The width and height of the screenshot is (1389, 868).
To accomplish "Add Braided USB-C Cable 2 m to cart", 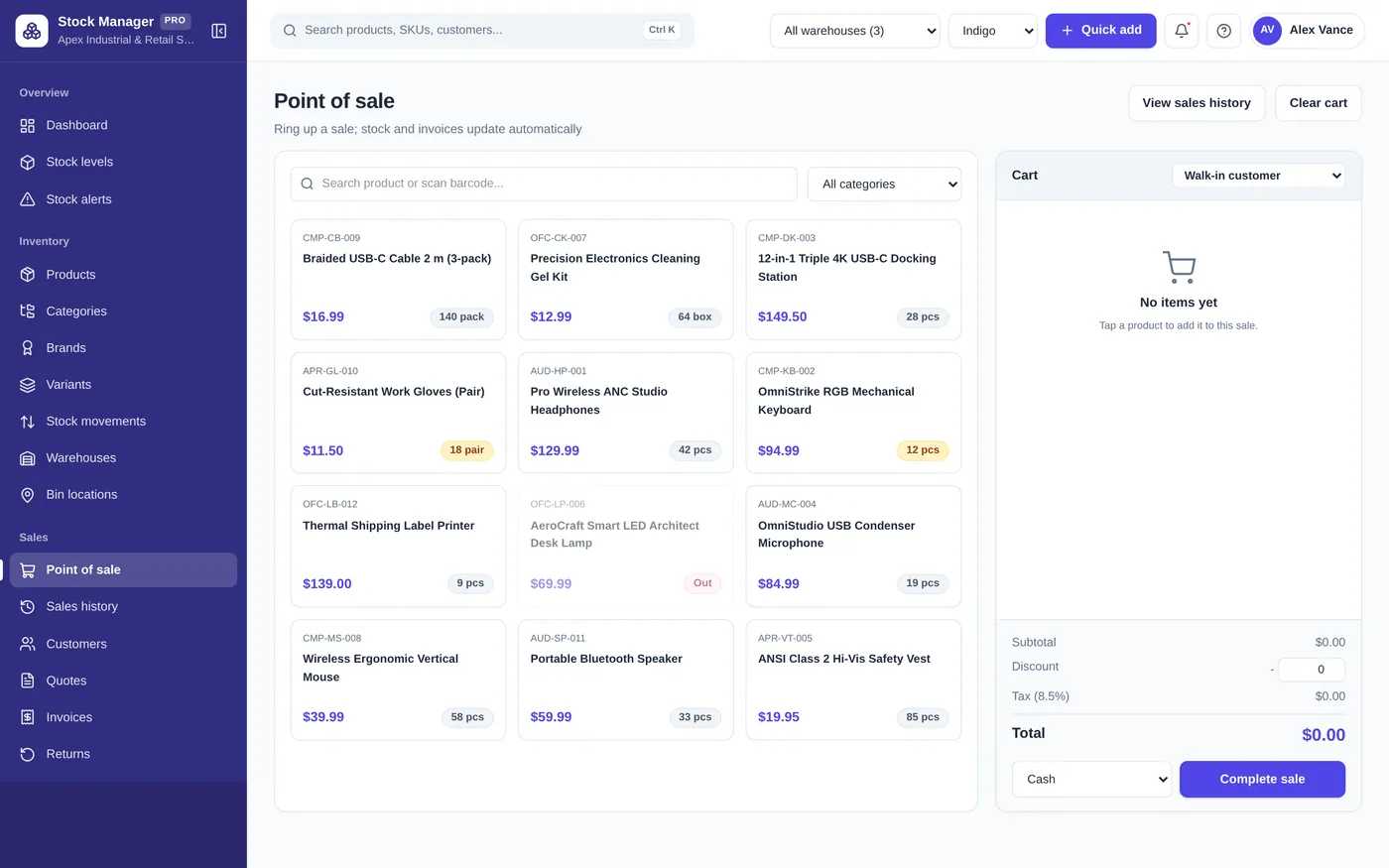I will [x=398, y=280].
